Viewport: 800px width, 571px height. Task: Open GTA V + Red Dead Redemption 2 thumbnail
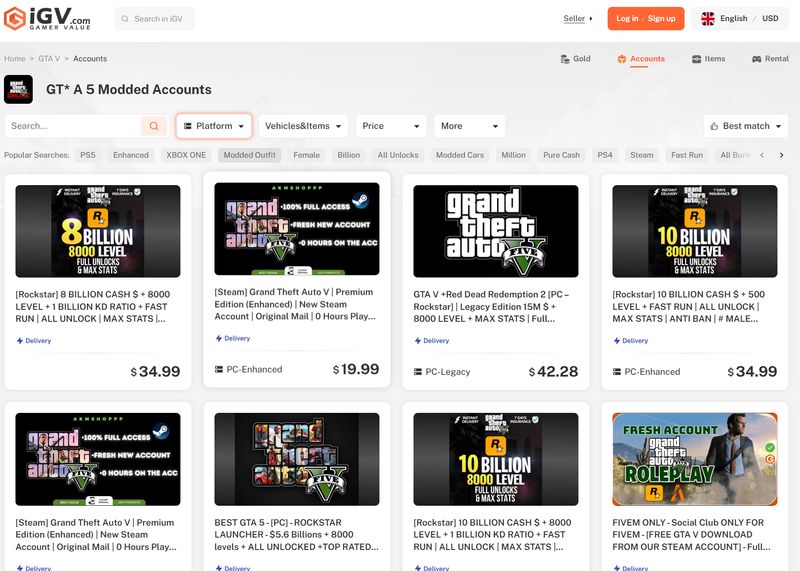(x=496, y=231)
